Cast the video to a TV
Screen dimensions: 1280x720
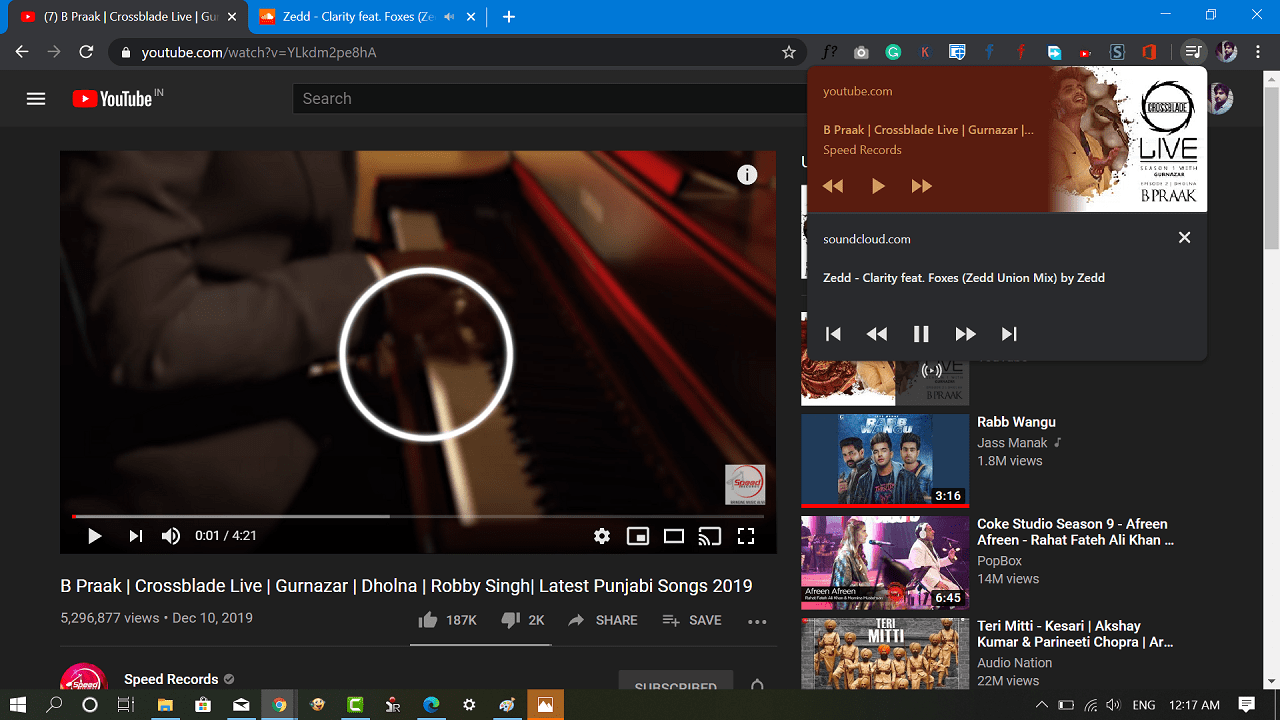coord(710,536)
